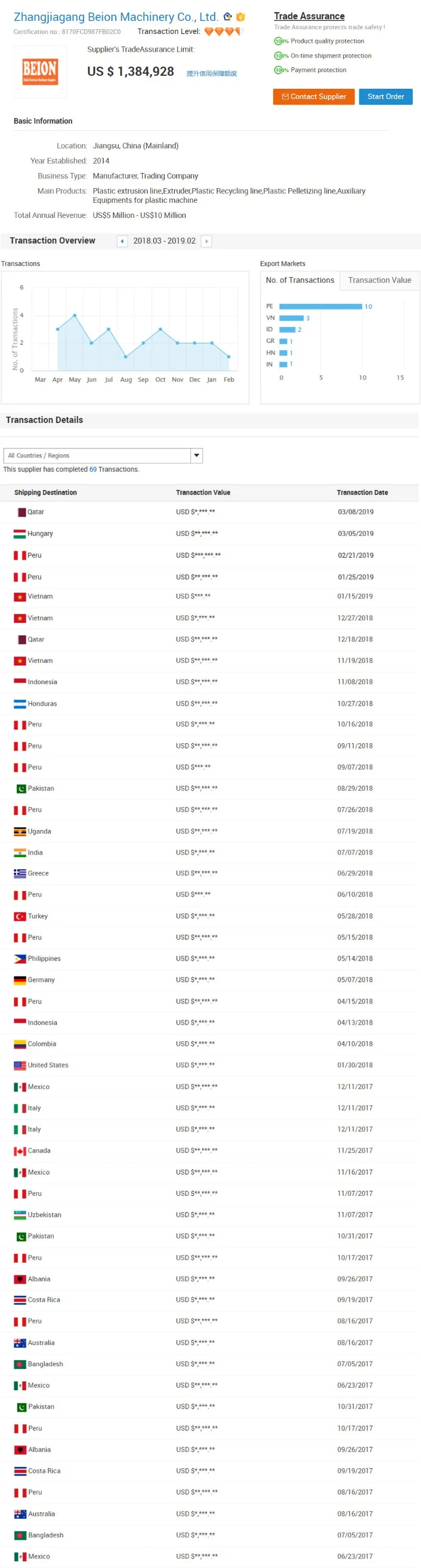The height and width of the screenshot is (1568, 421).
Task: Switch to the Transaction Value tab
Action: pyautogui.click(x=380, y=280)
